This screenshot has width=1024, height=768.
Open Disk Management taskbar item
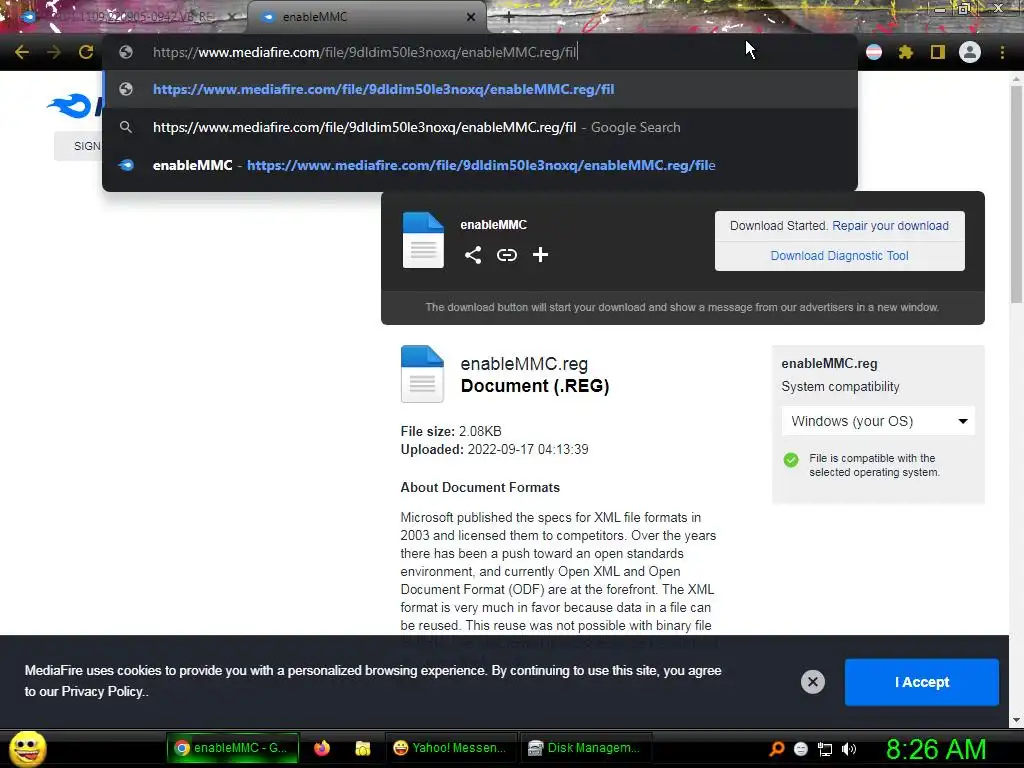point(584,748)
